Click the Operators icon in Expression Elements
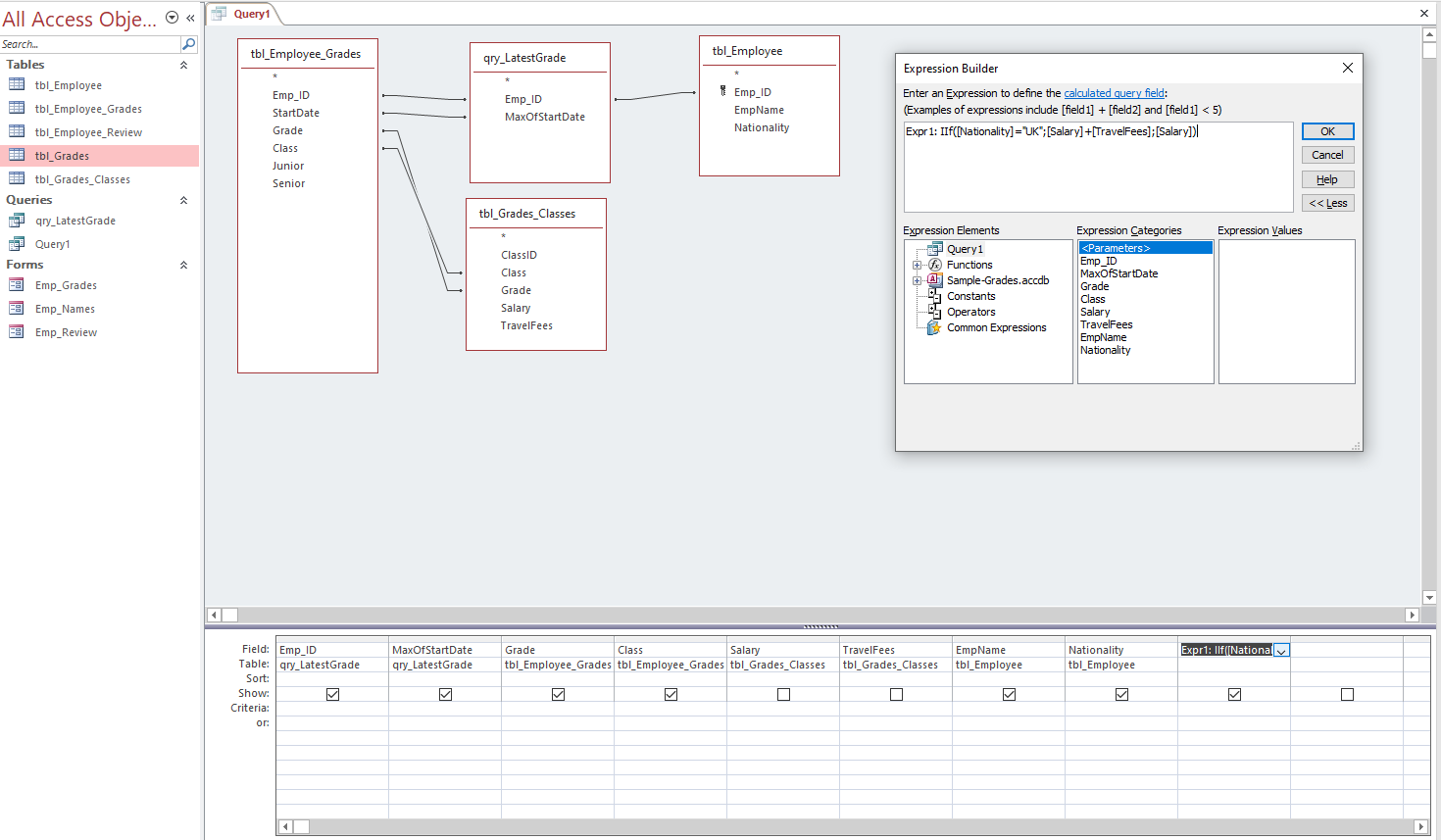This screenshot has width=1441, height=840. click(x=935, y=312)
